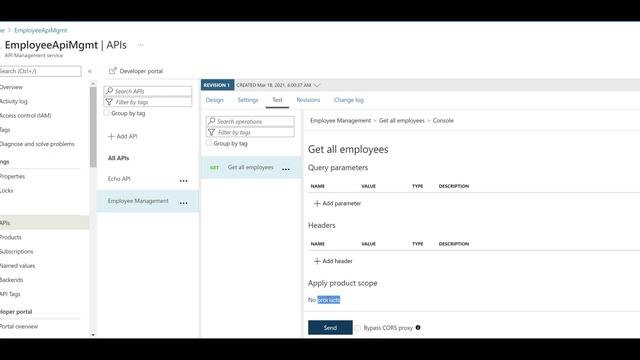The image size is (640, 360).
Task: Open the ellipsis menu beside EmployeeApiMgmt title
Action: pyautogui.click(x=141, y=45)
